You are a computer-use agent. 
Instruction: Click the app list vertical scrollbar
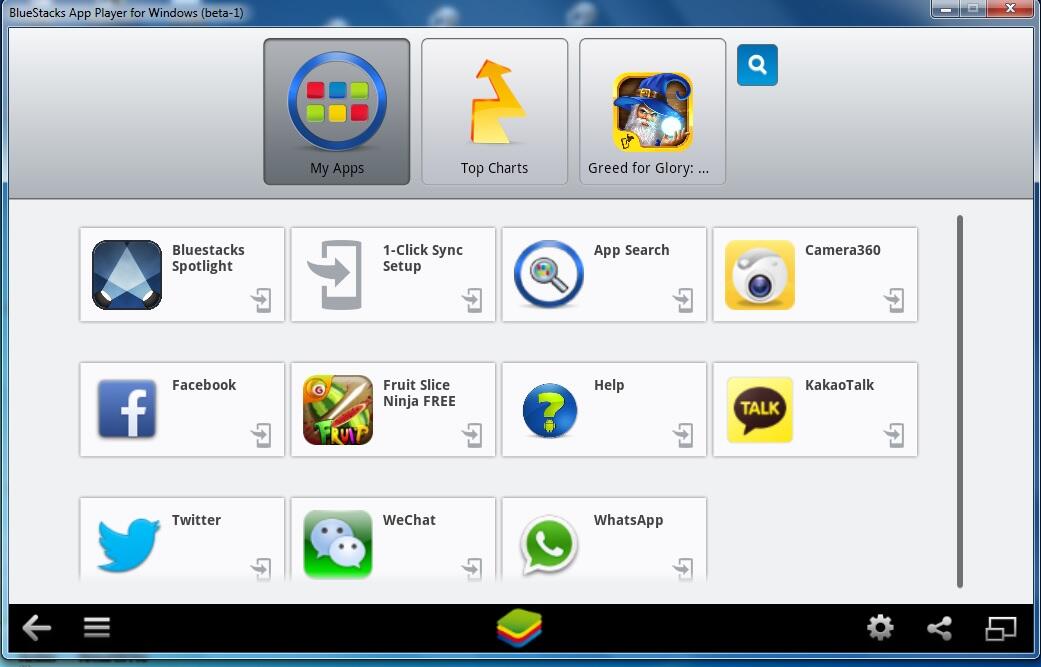[960, 402]
